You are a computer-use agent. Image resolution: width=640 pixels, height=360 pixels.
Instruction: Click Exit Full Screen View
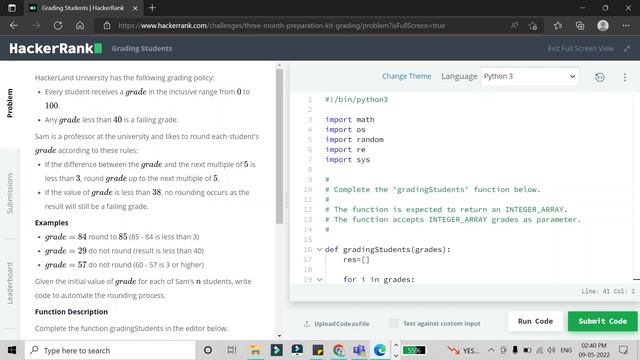pyautogui.click(x=580, y=49)
